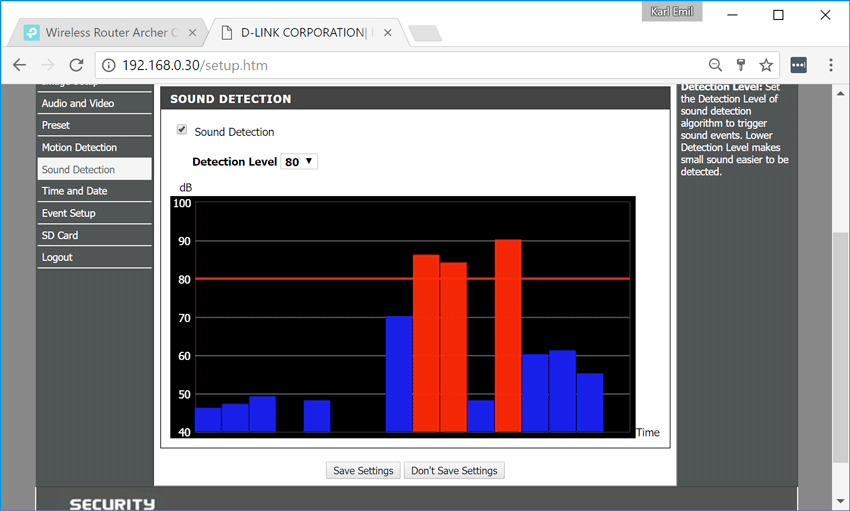Open the zoom magnifier icon in address bar

[x=715, y=65]
